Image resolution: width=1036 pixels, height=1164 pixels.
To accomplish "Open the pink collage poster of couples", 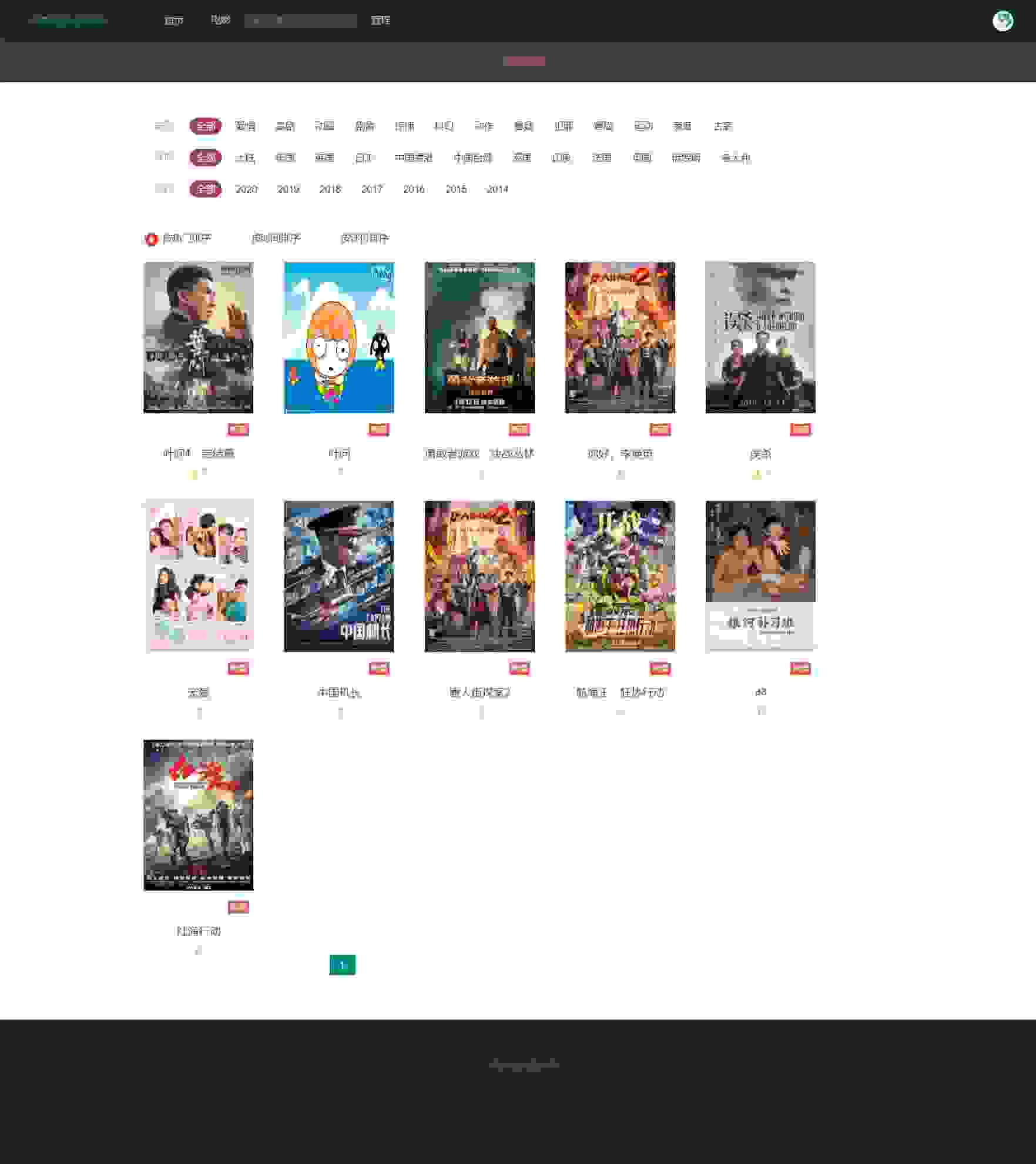I will pyautogui.click(x=199, y=576).
